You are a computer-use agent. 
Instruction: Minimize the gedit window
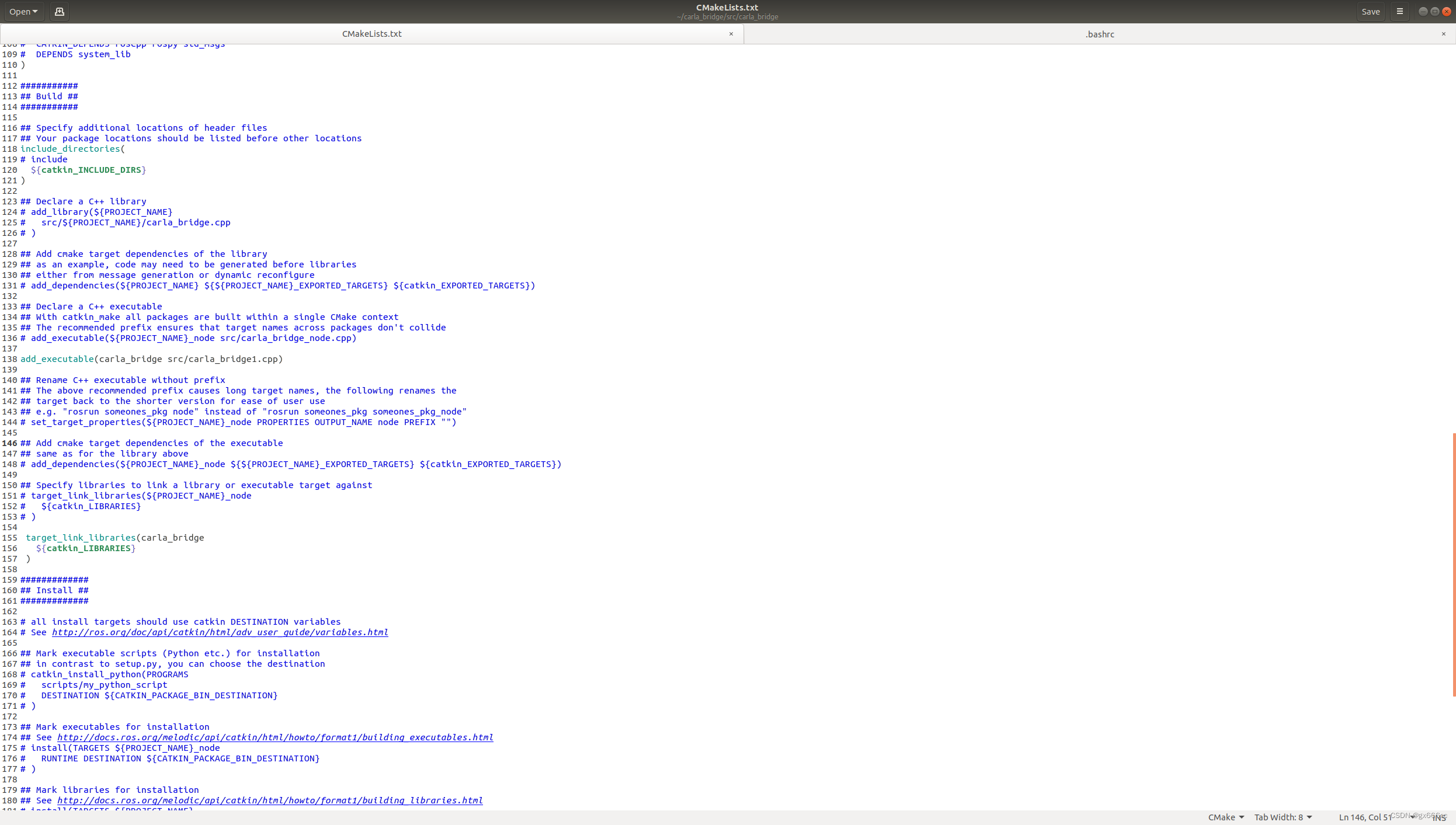pos(1423,12)
